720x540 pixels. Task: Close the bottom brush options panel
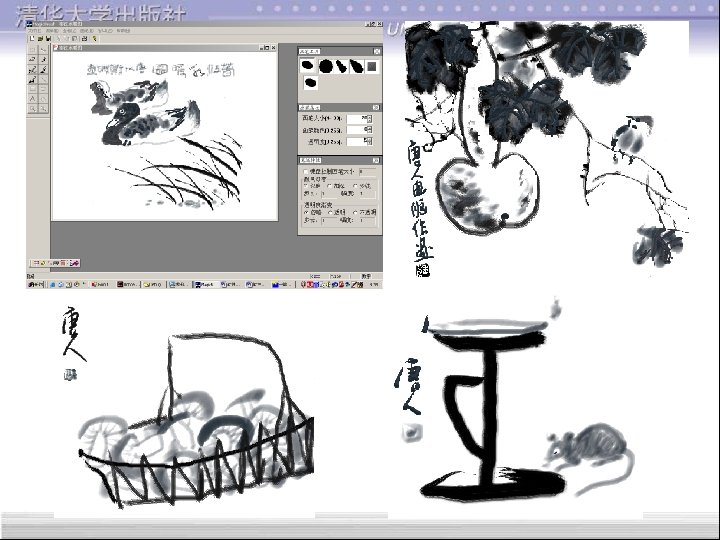pyautogui.click(x=376, y=160)
